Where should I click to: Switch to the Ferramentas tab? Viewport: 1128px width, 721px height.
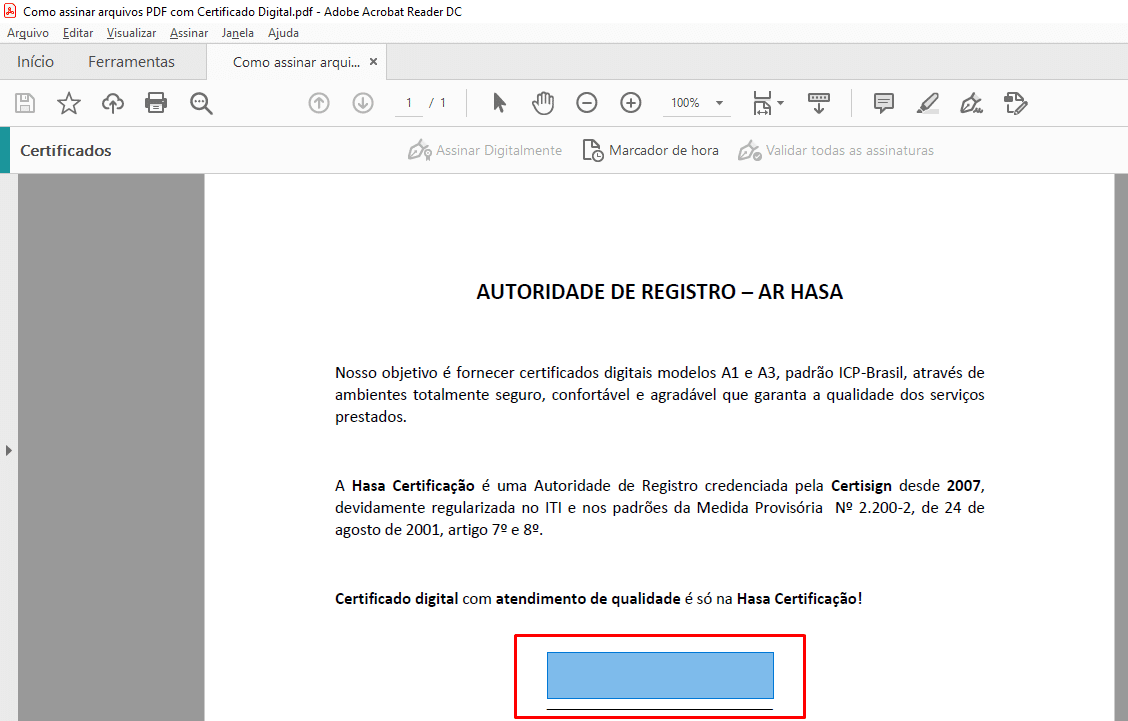131,62
